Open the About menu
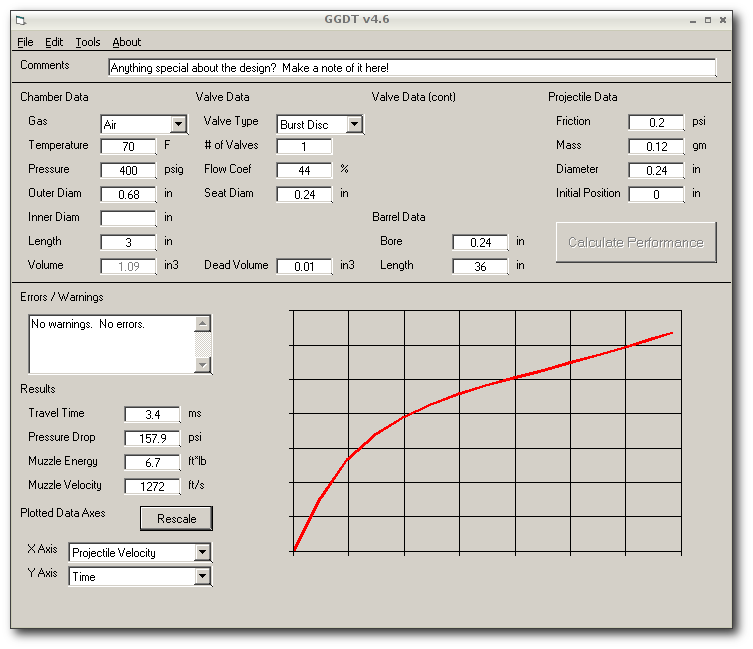Image resolution: width=753 pixels, height=649 pixels. (x=126, y=42)
